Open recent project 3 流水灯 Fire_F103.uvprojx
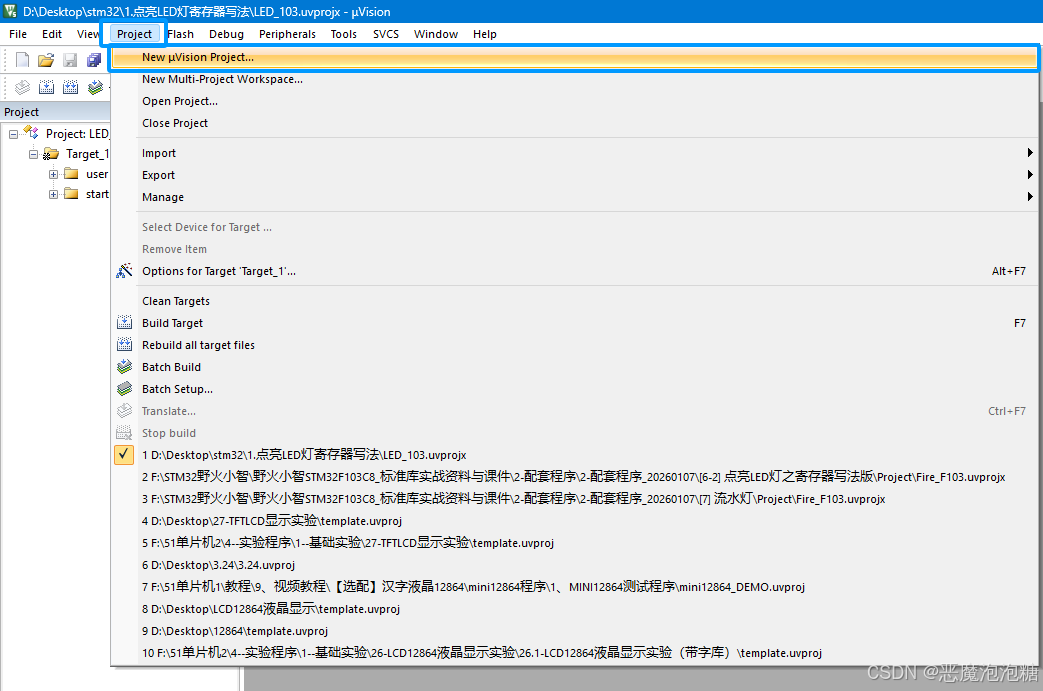 click(x=574, y=499)
